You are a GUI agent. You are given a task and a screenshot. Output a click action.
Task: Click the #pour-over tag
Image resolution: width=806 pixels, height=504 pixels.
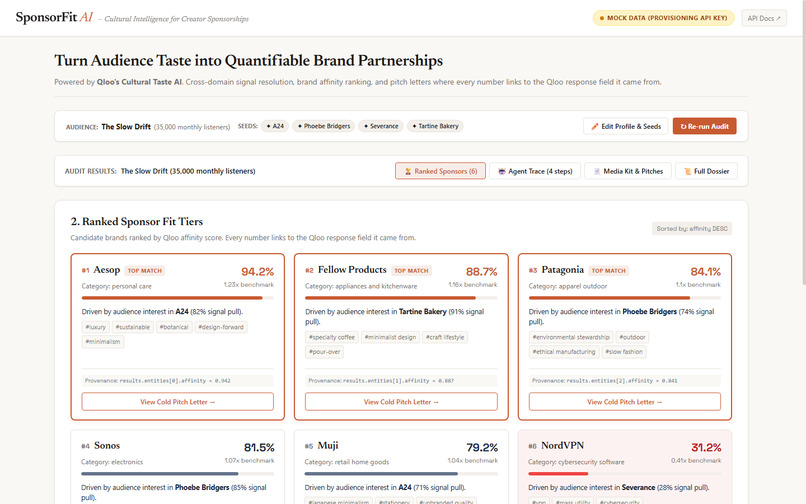point(324,352)
